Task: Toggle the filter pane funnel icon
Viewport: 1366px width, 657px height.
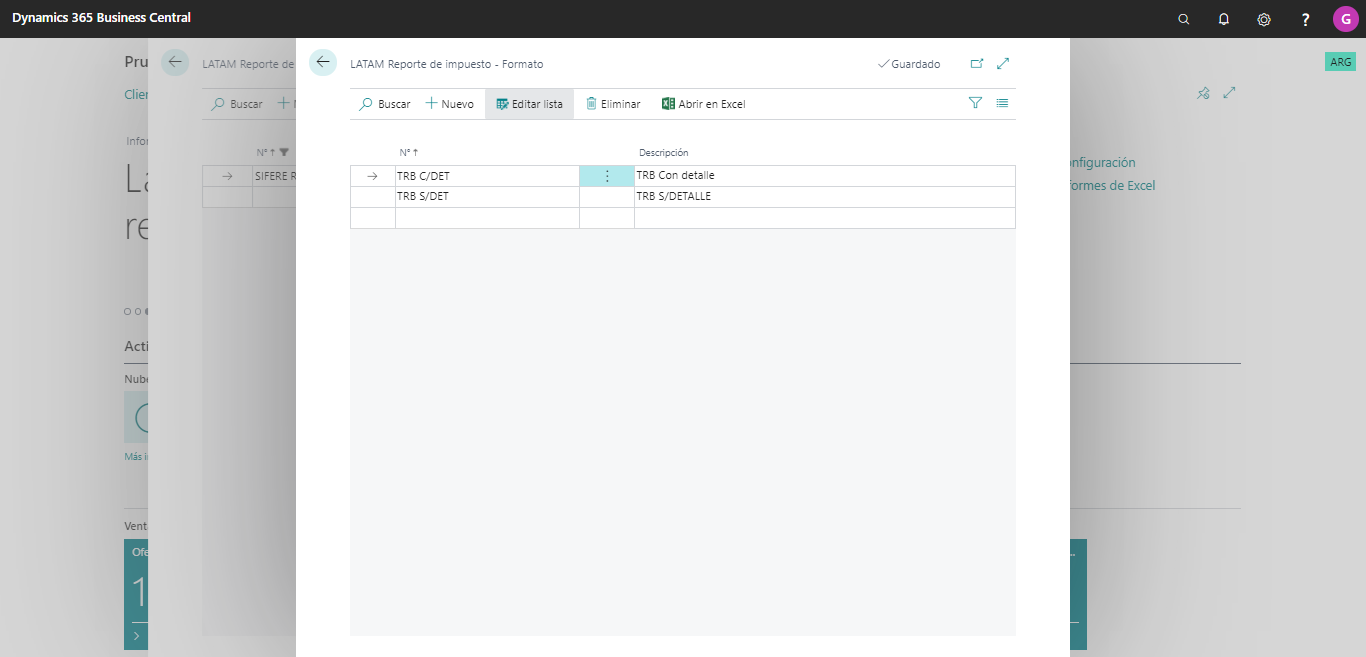Action: coord(975,103)
